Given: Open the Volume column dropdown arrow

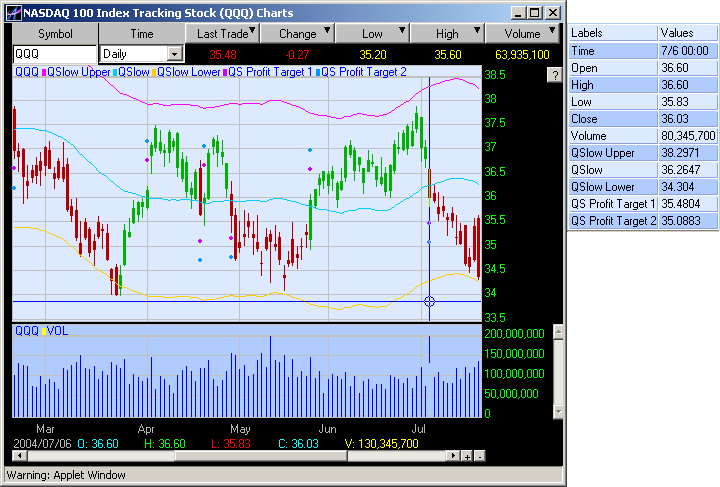Looking at the screenshot, I should point(552,30).
